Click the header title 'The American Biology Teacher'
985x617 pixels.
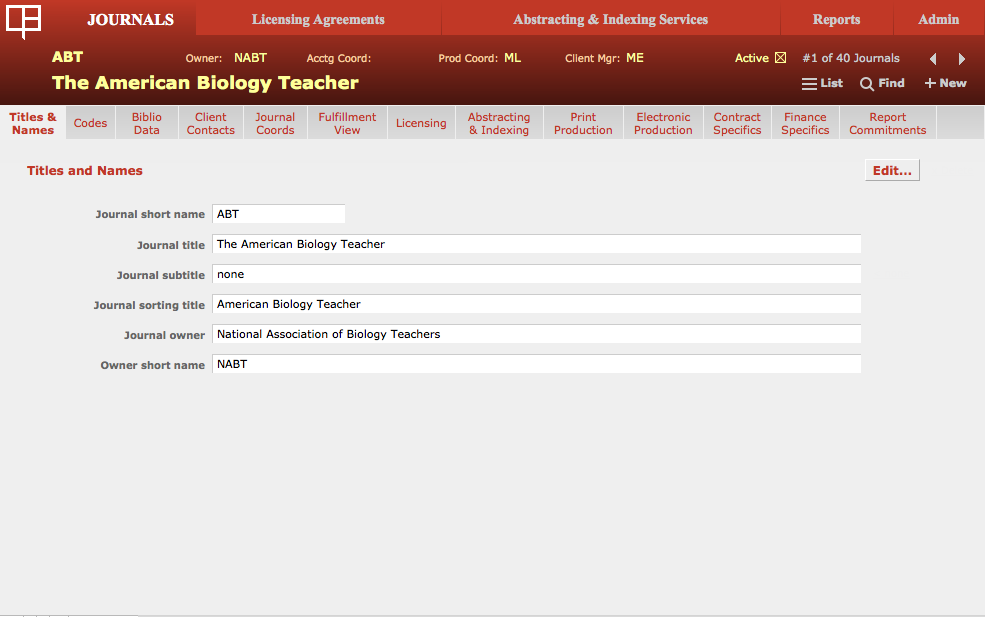coord(205,83)
